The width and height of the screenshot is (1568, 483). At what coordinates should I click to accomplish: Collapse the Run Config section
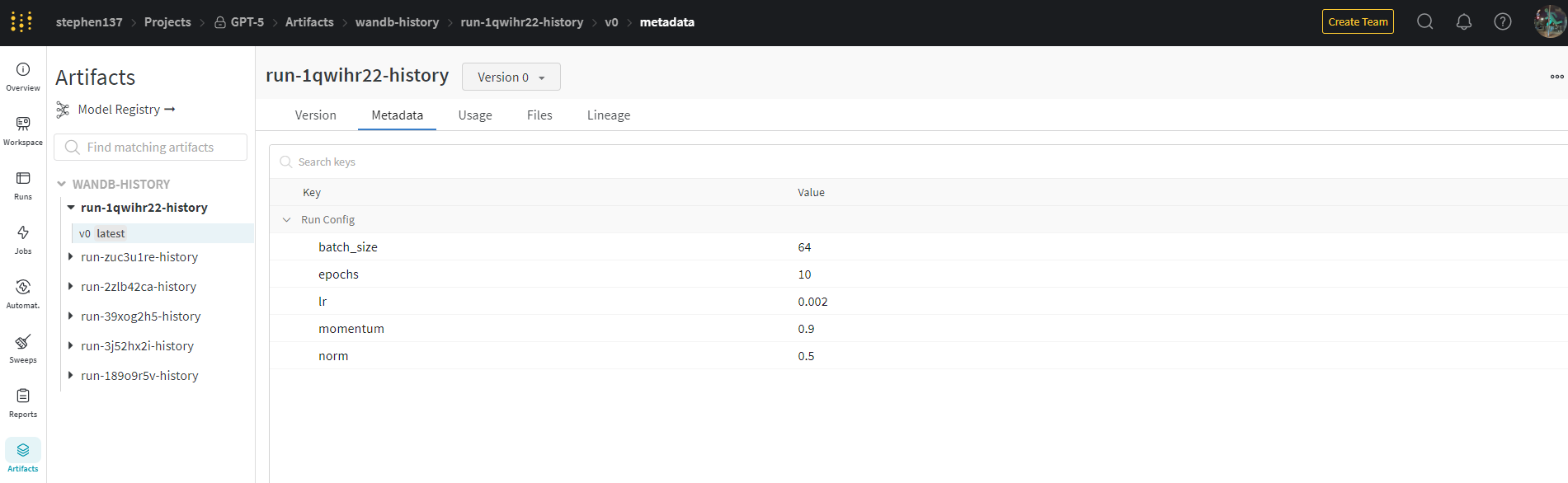[x=286, y=220]
